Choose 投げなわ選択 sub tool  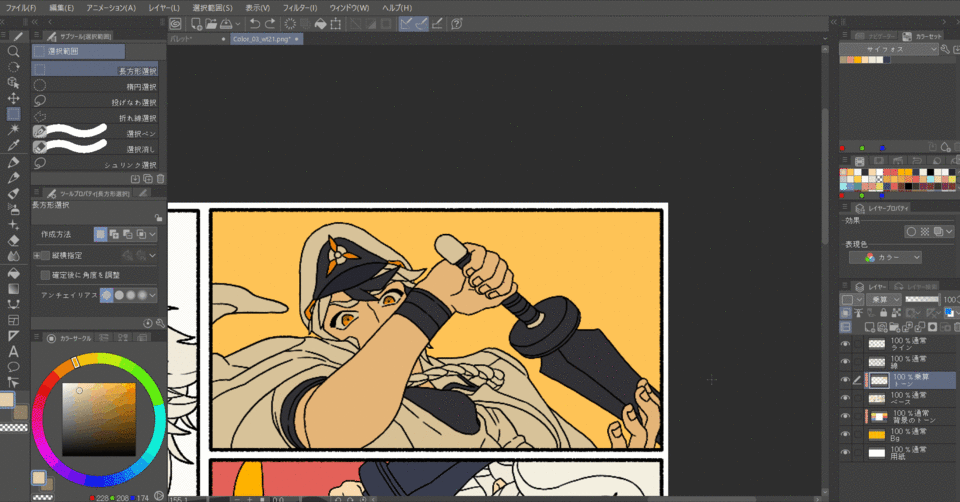point(95,102)
